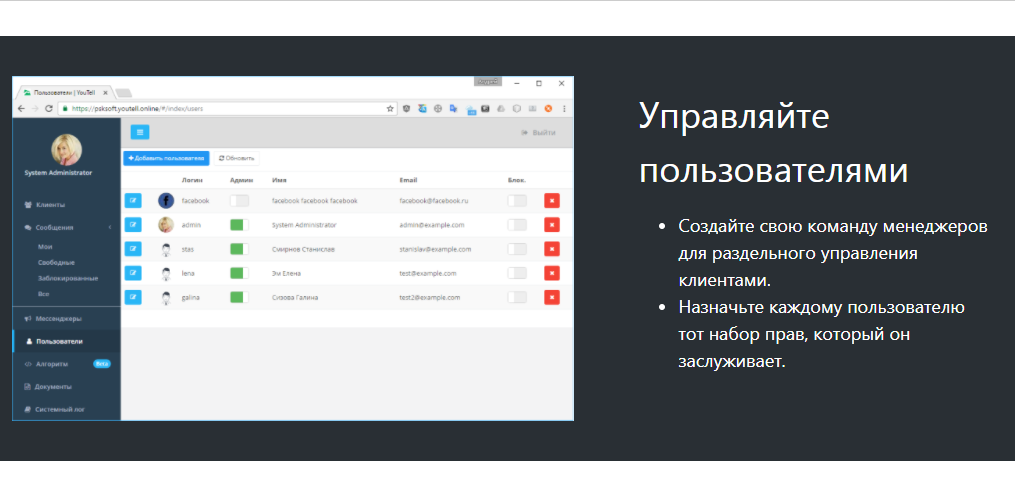Delete the stas user with red X

coord(552,249)
